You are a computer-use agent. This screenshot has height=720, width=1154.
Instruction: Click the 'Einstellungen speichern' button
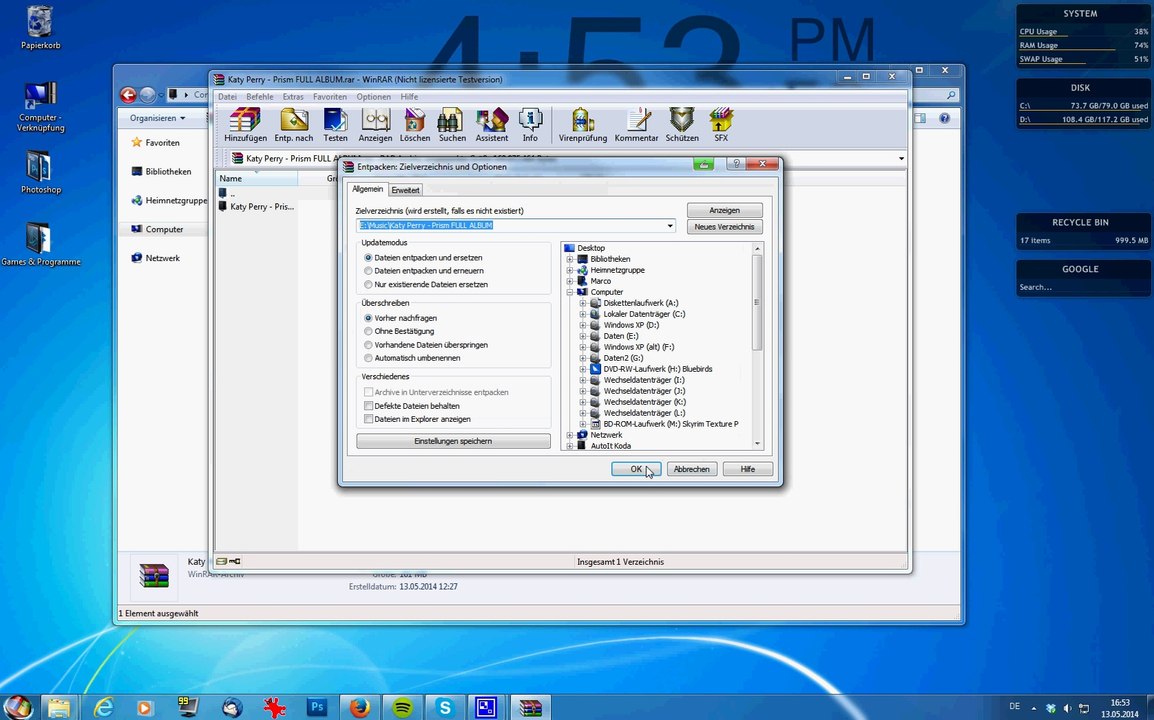click(453, 441)
